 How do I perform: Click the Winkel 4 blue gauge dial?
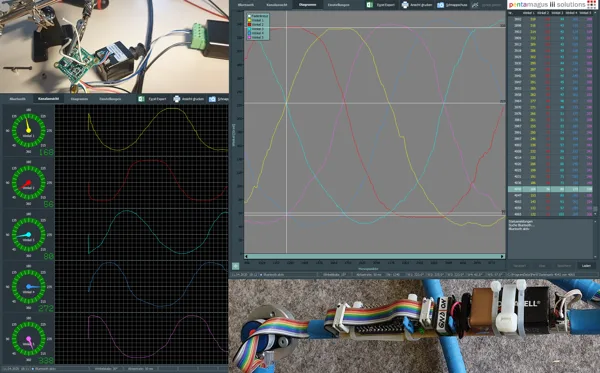point(29,287)
